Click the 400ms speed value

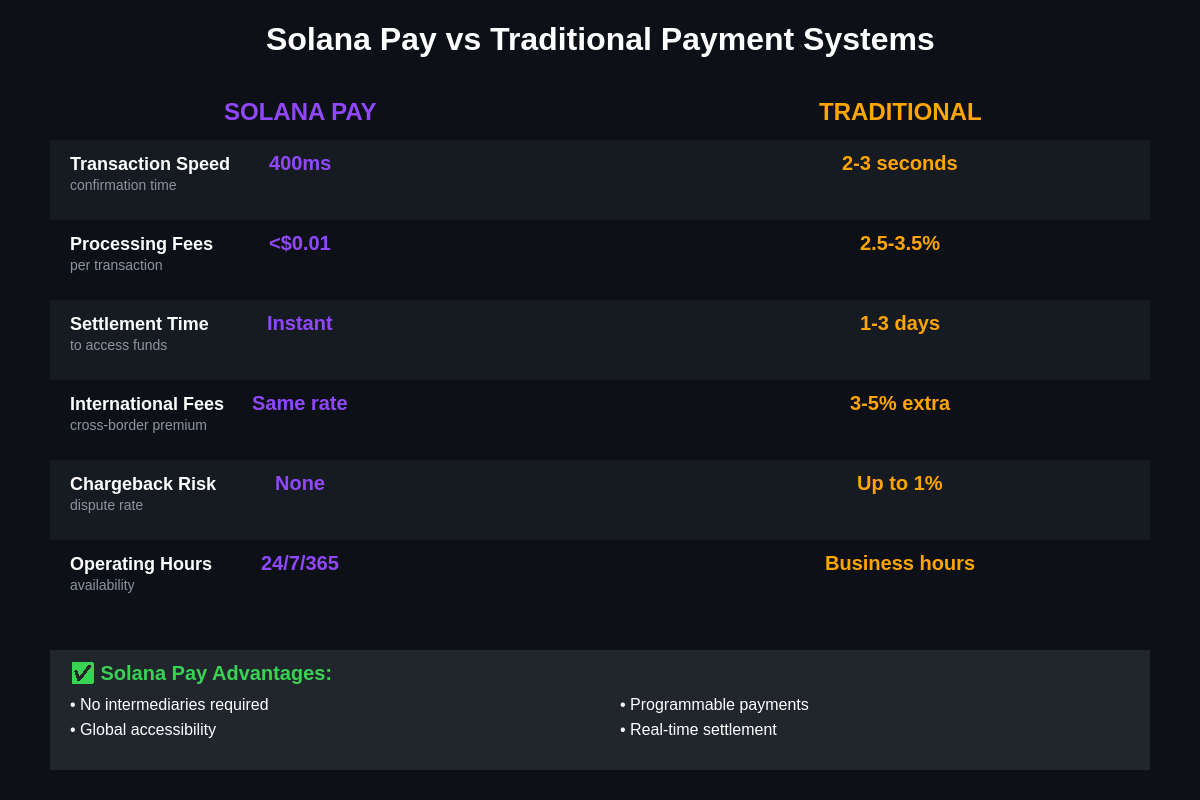(300, 163)
